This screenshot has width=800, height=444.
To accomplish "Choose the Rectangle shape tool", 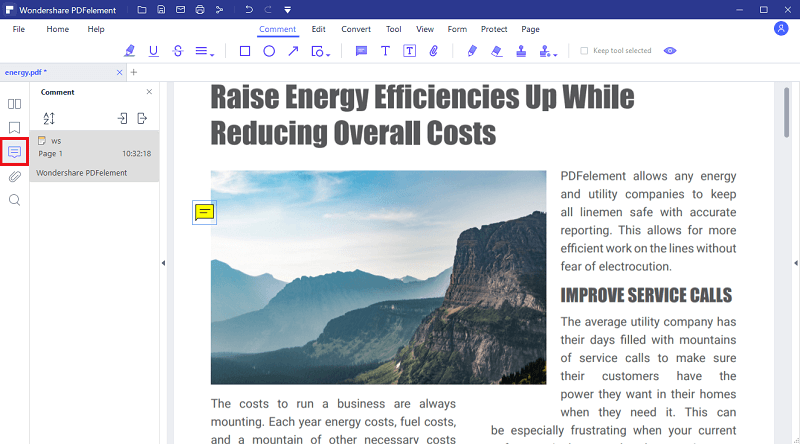I will tap(245, 51).
